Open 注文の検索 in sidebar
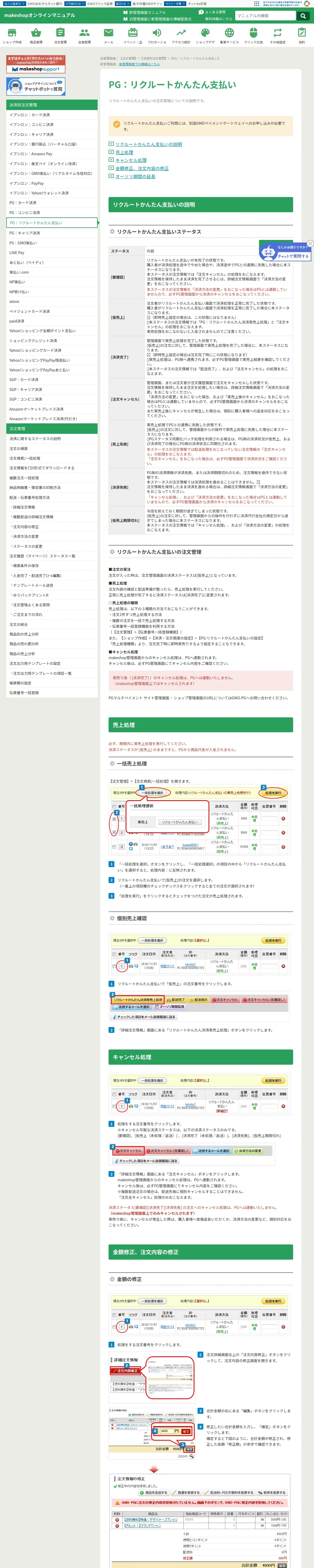The image size is (314, 1568). [52, 449]
